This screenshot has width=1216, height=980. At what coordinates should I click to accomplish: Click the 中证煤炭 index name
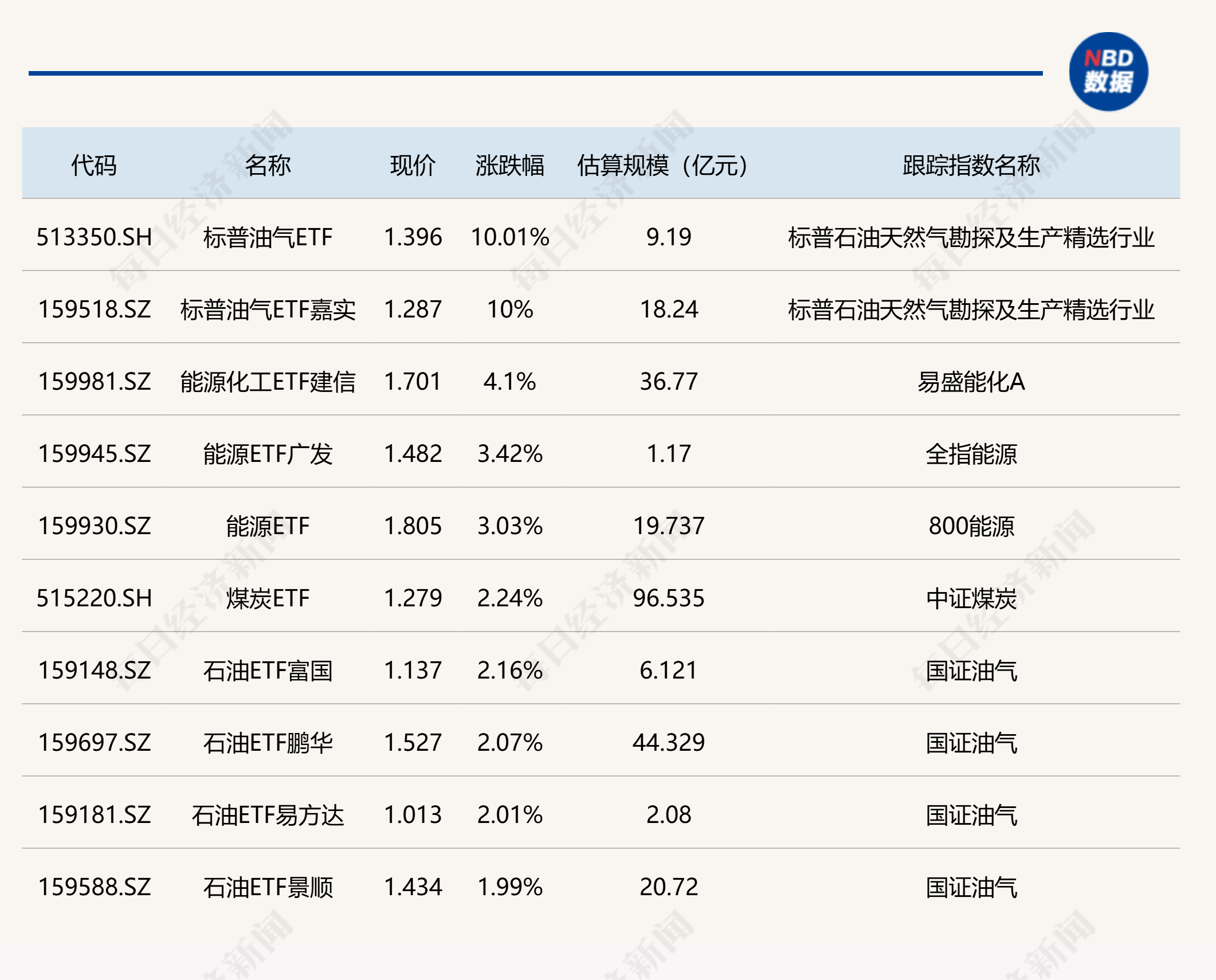(x=971, y=598)
